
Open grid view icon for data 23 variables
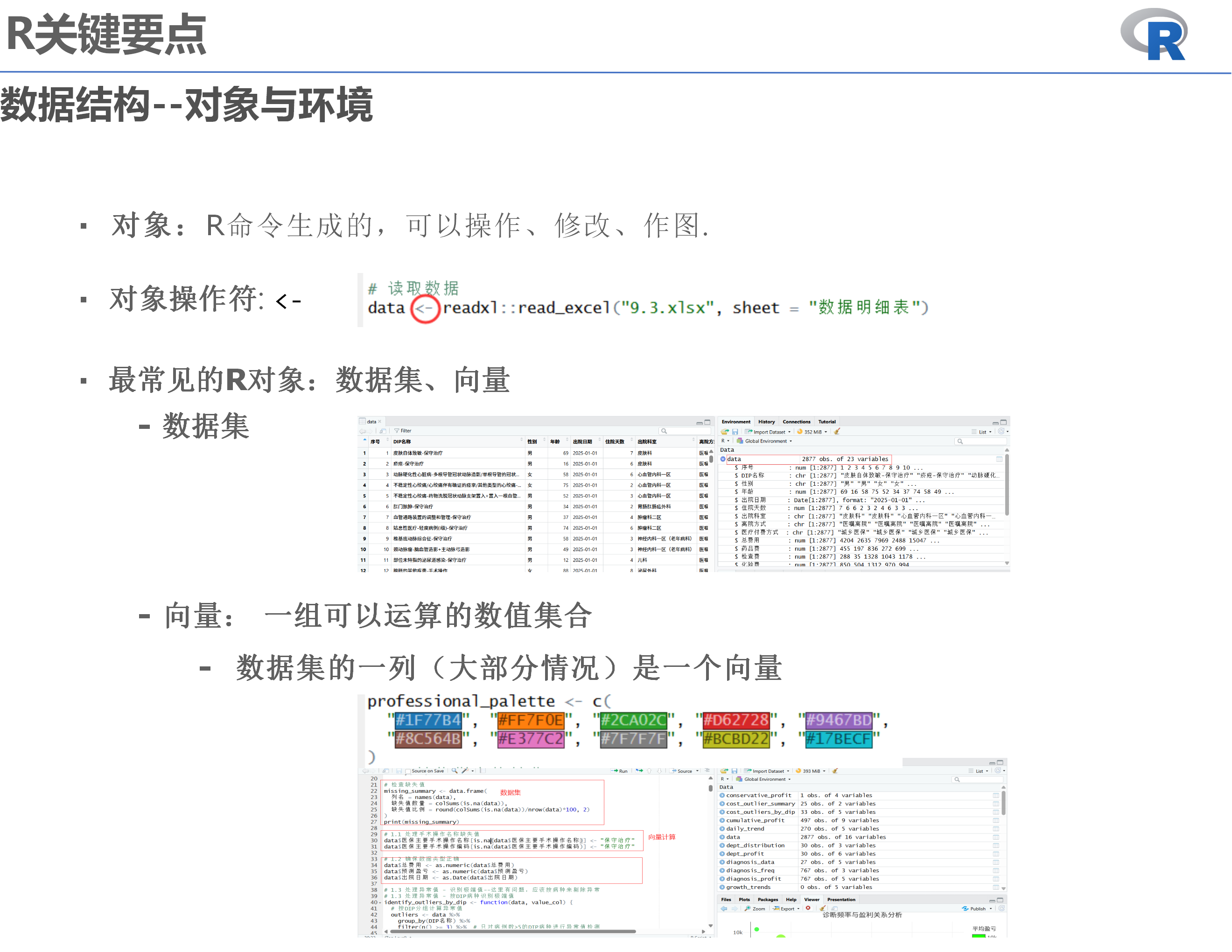point(999,459)
